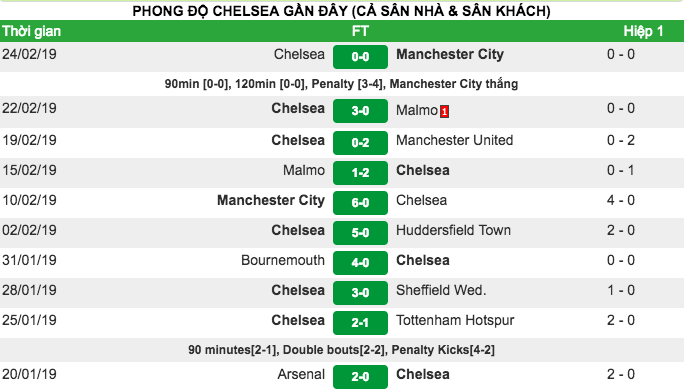Click the Thời gian column header
Screen dimensions: 686x391
[x=32, y=31]
